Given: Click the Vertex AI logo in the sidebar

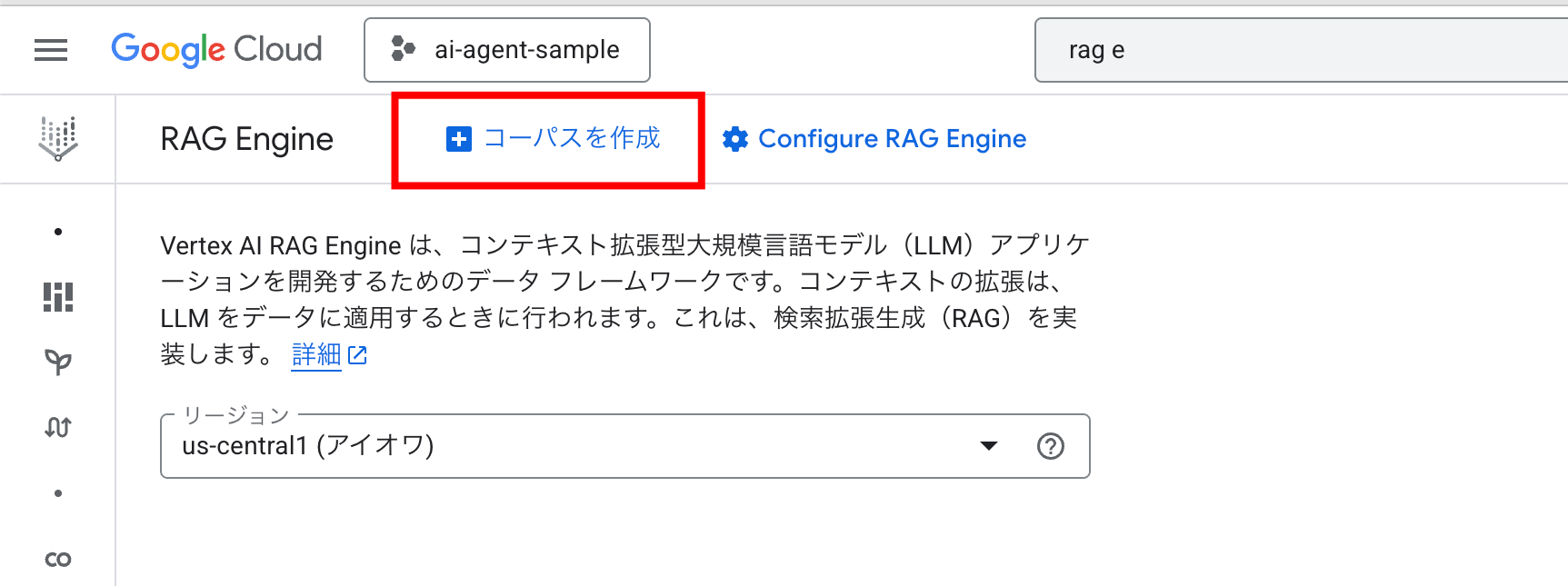Looking at the screenshot, I should point(58,139).
